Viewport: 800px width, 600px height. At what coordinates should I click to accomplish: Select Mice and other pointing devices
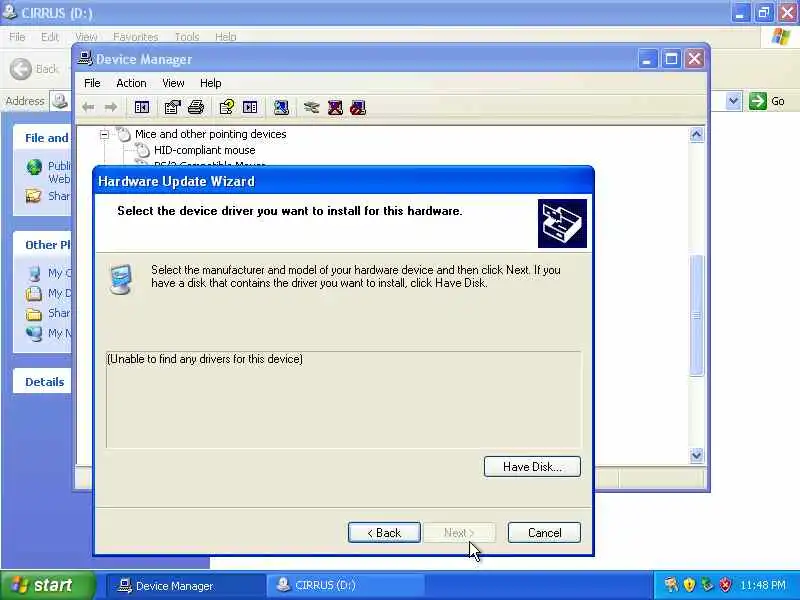pos(210,134)
